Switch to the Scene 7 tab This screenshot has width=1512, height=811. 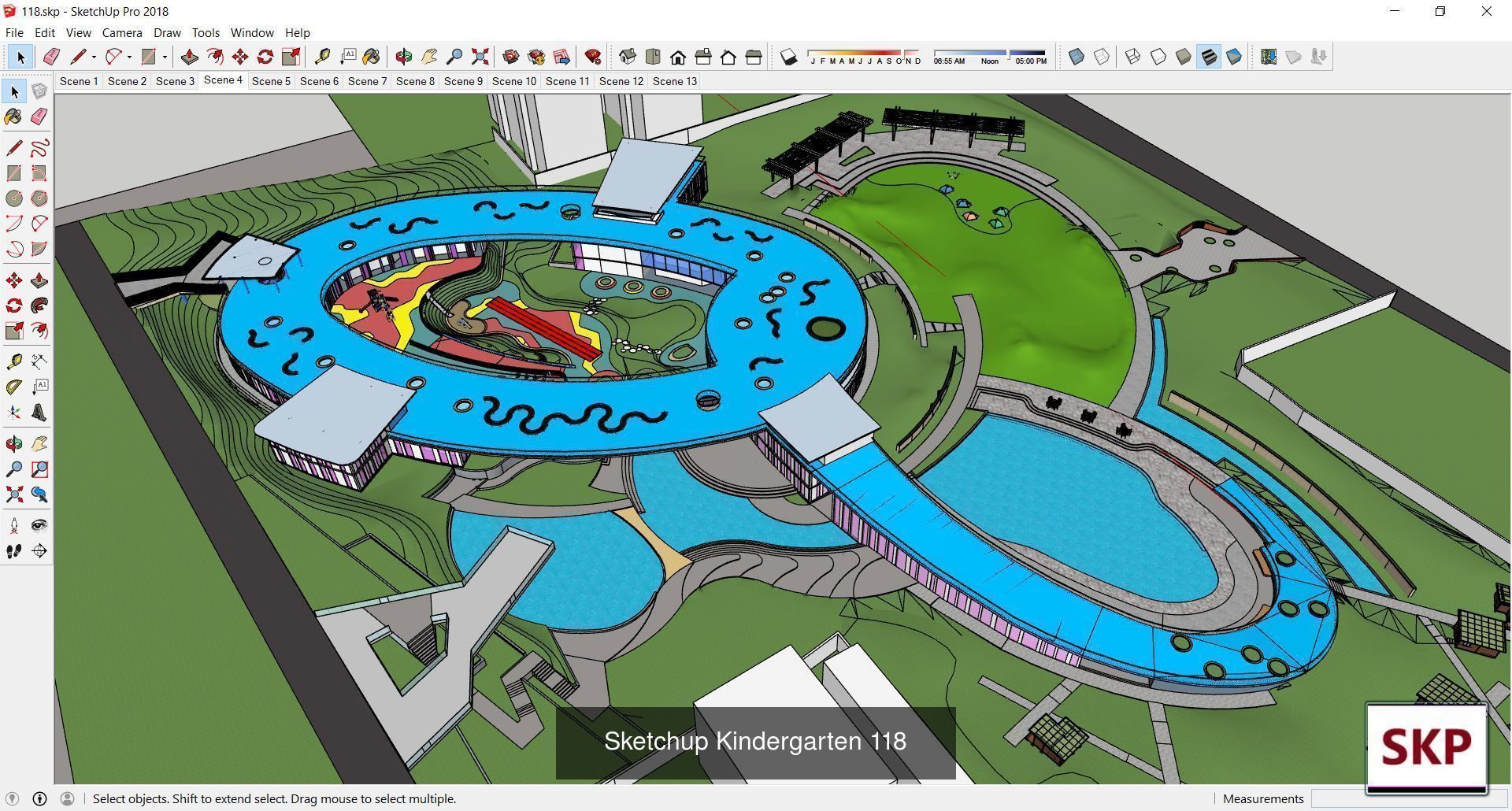pos(367,81)
